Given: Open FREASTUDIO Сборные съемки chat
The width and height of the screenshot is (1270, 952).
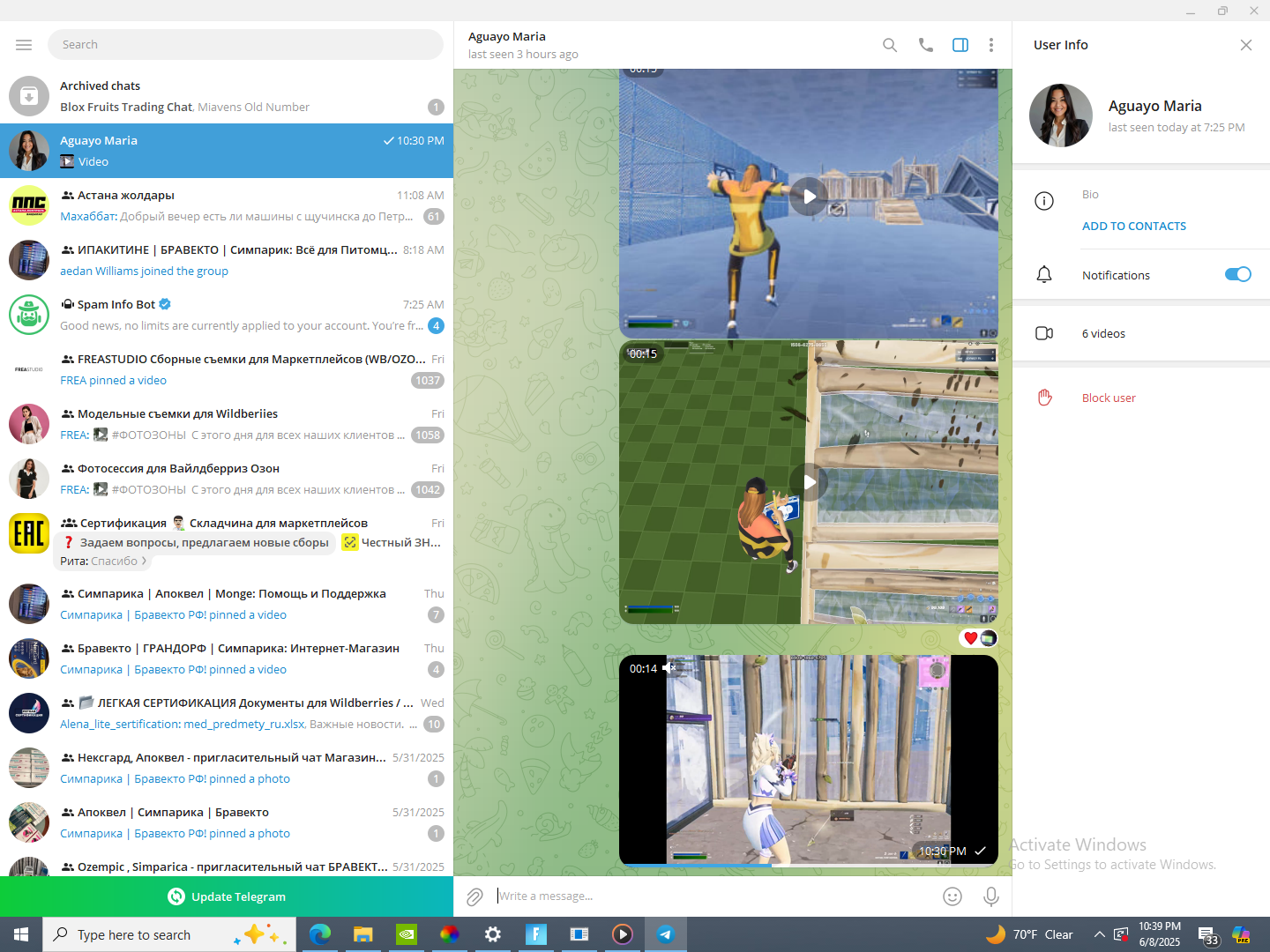Looking at the screenshot, I should pos(227,369).
